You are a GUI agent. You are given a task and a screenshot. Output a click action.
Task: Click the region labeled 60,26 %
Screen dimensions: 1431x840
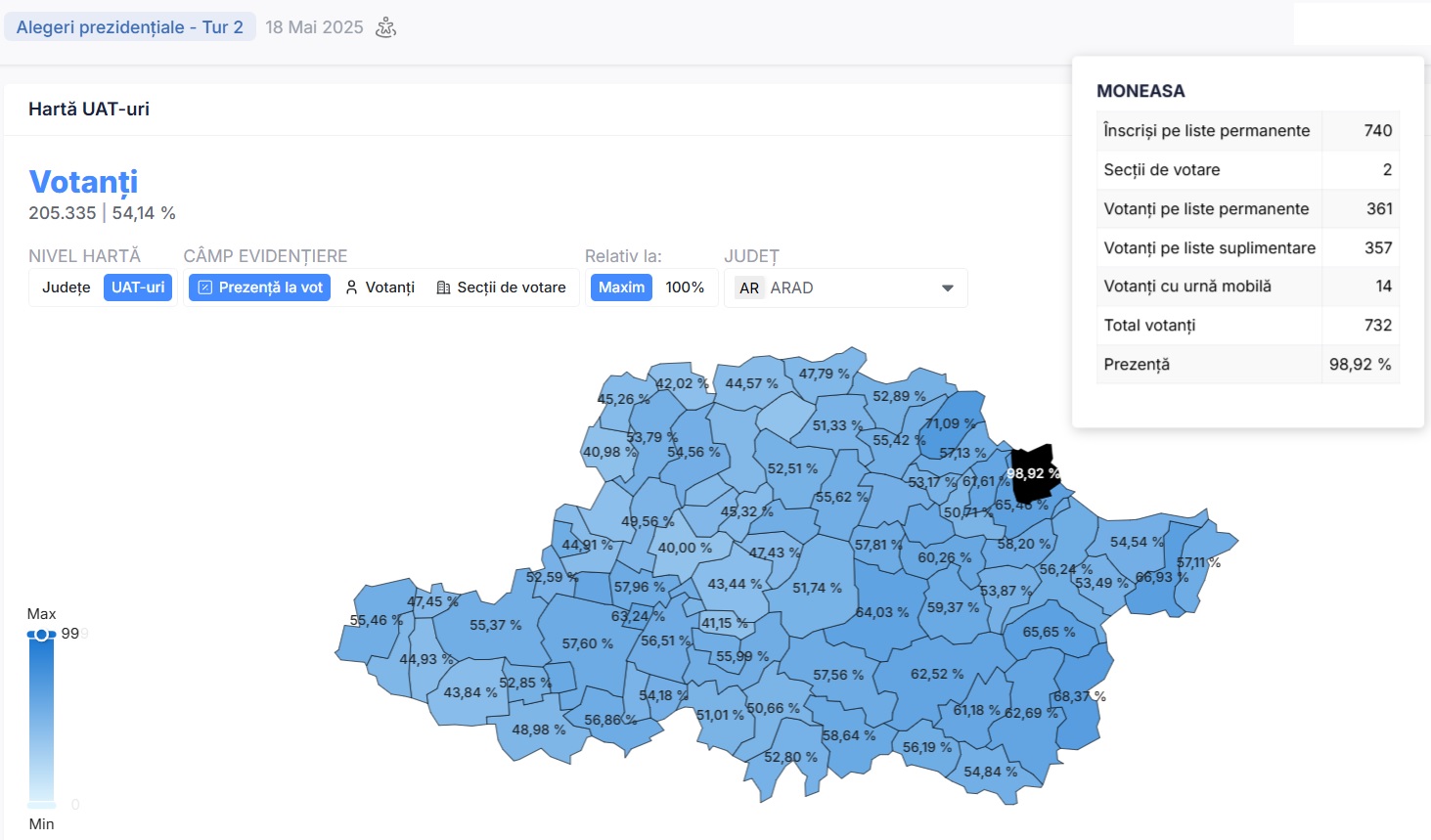coord(945,557)
